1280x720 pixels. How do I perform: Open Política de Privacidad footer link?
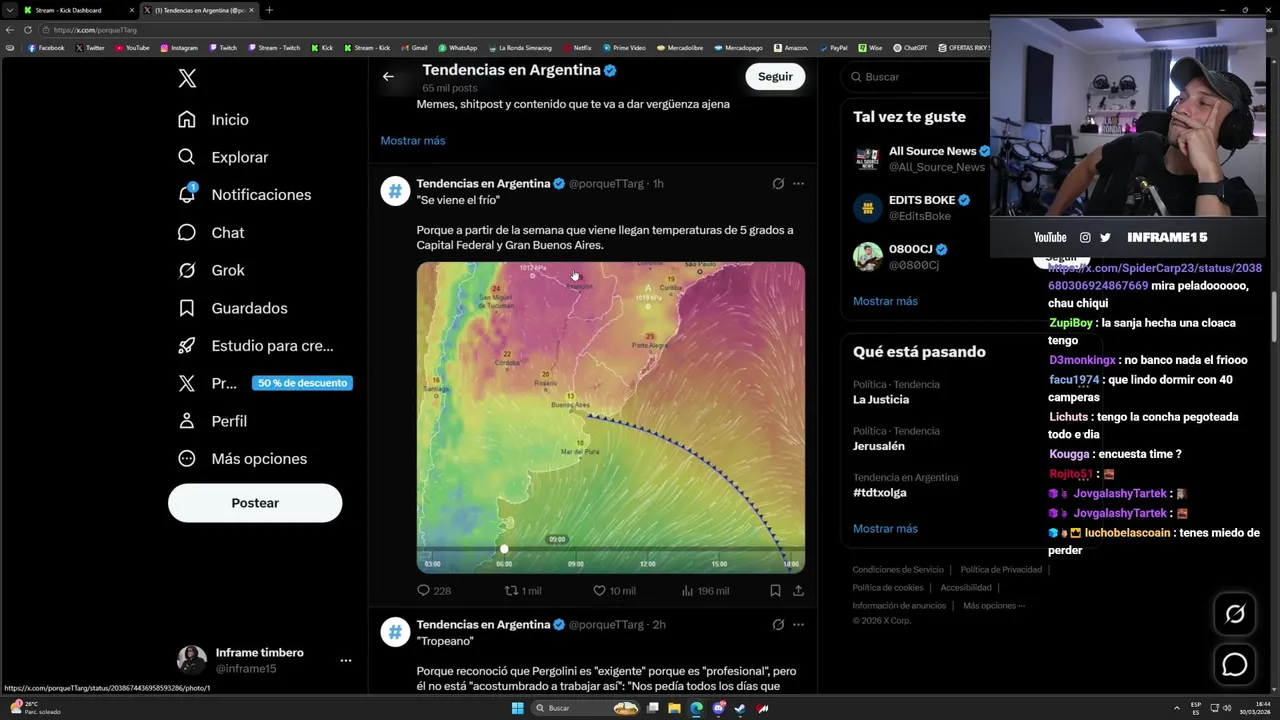[x=1001, y=570]
